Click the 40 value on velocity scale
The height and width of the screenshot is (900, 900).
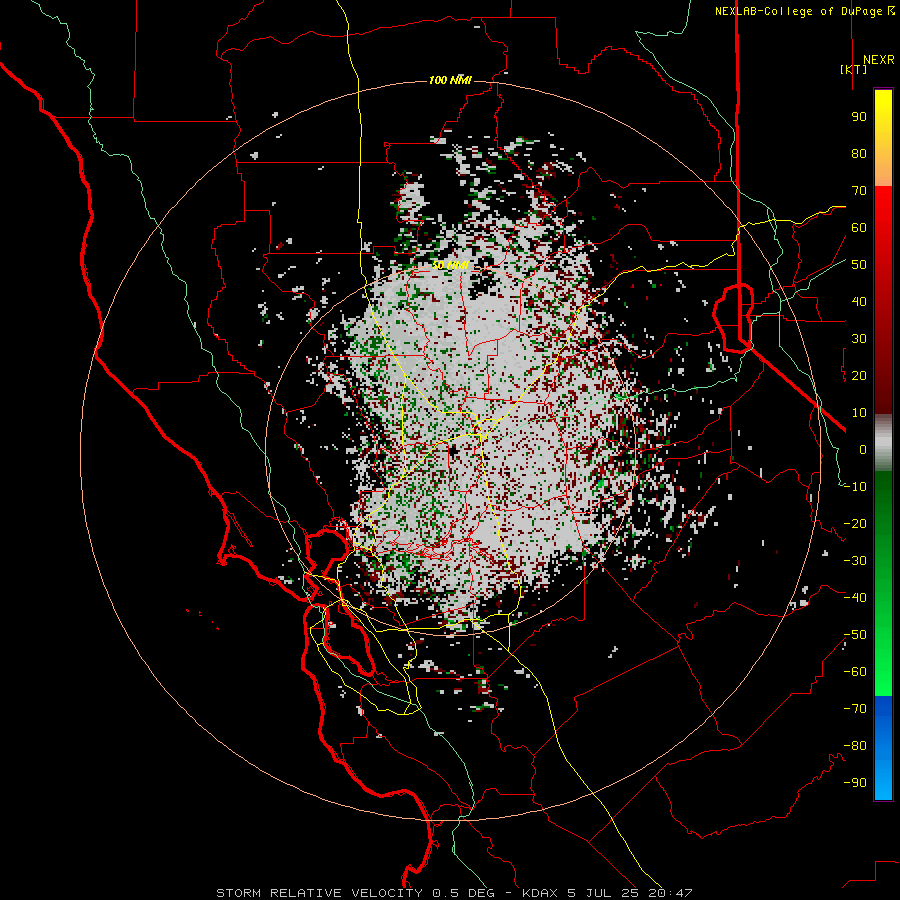pos(859,302)
